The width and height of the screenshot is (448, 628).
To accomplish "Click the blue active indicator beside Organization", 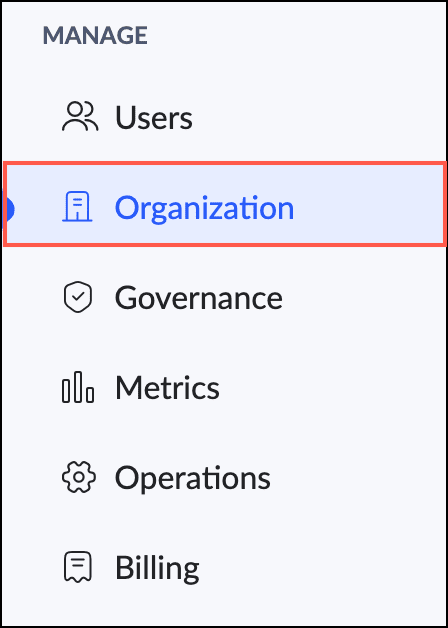I will 8,209.
